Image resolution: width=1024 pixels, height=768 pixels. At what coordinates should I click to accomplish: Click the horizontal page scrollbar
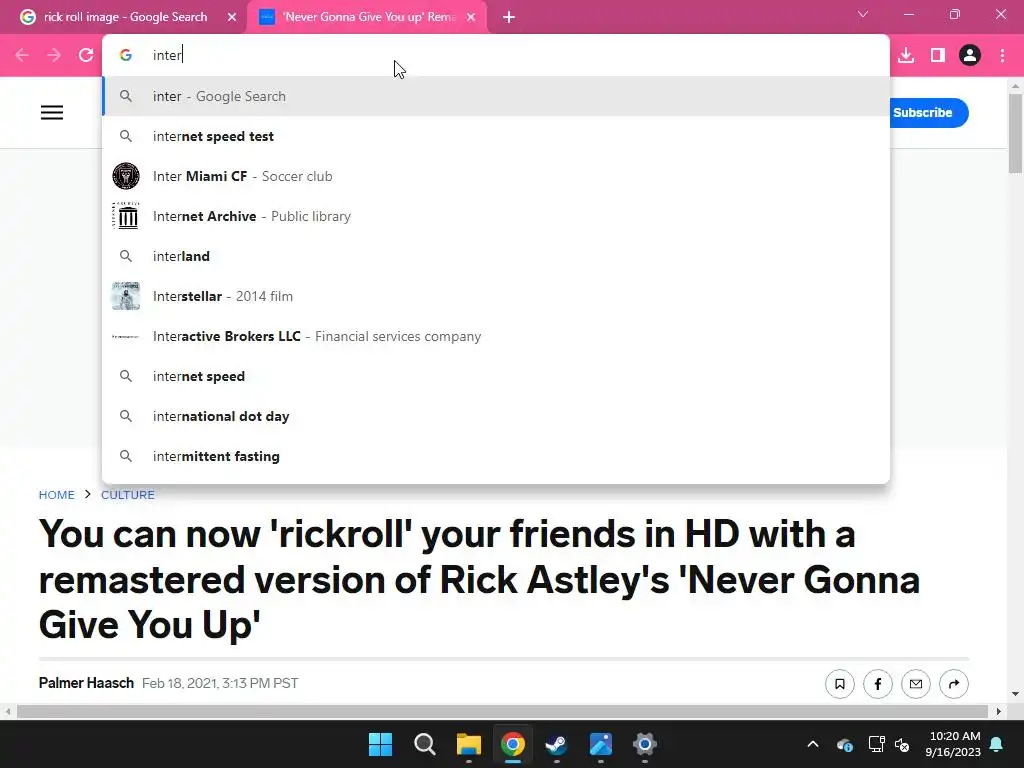coord(502,711)
